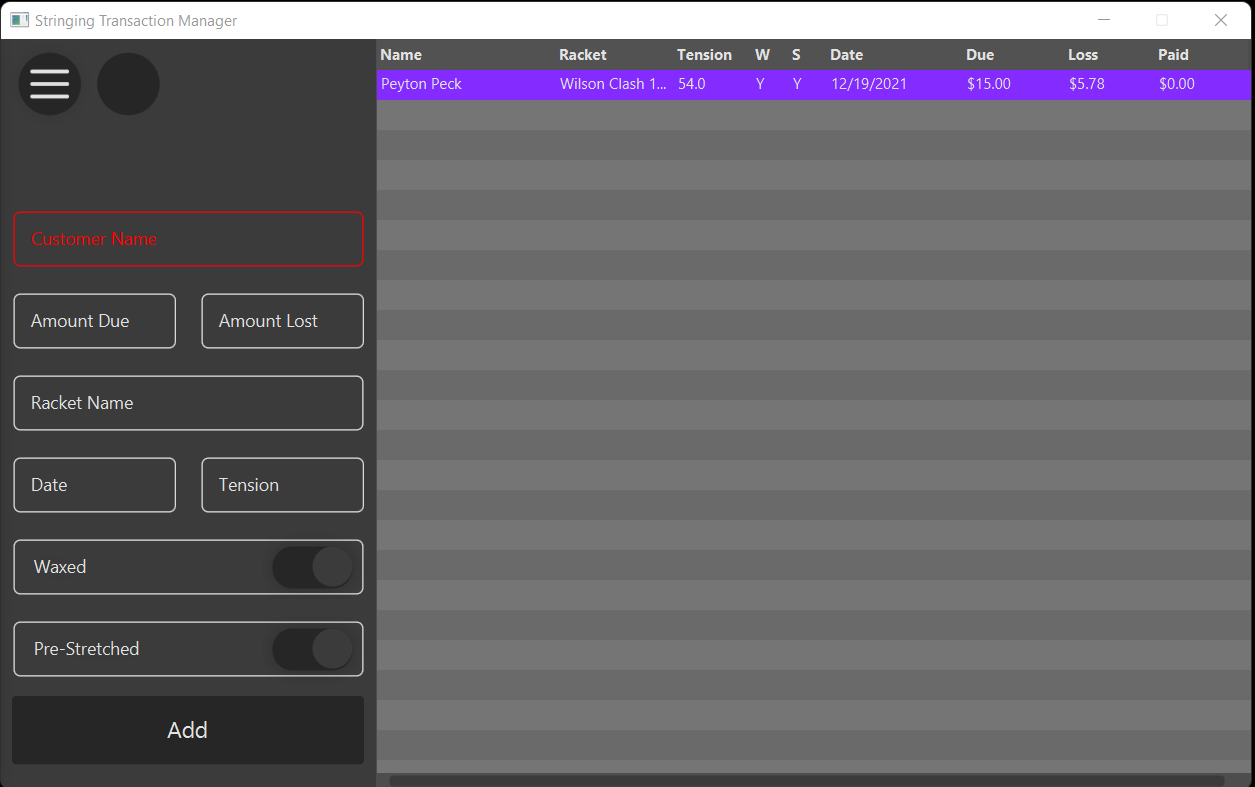Click the Tension input field
The image size is (1255, 787).
pos(283,485)
